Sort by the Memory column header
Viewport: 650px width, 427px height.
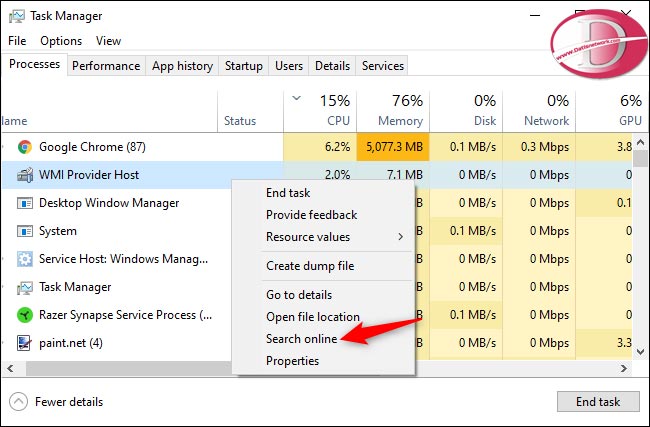393,111
